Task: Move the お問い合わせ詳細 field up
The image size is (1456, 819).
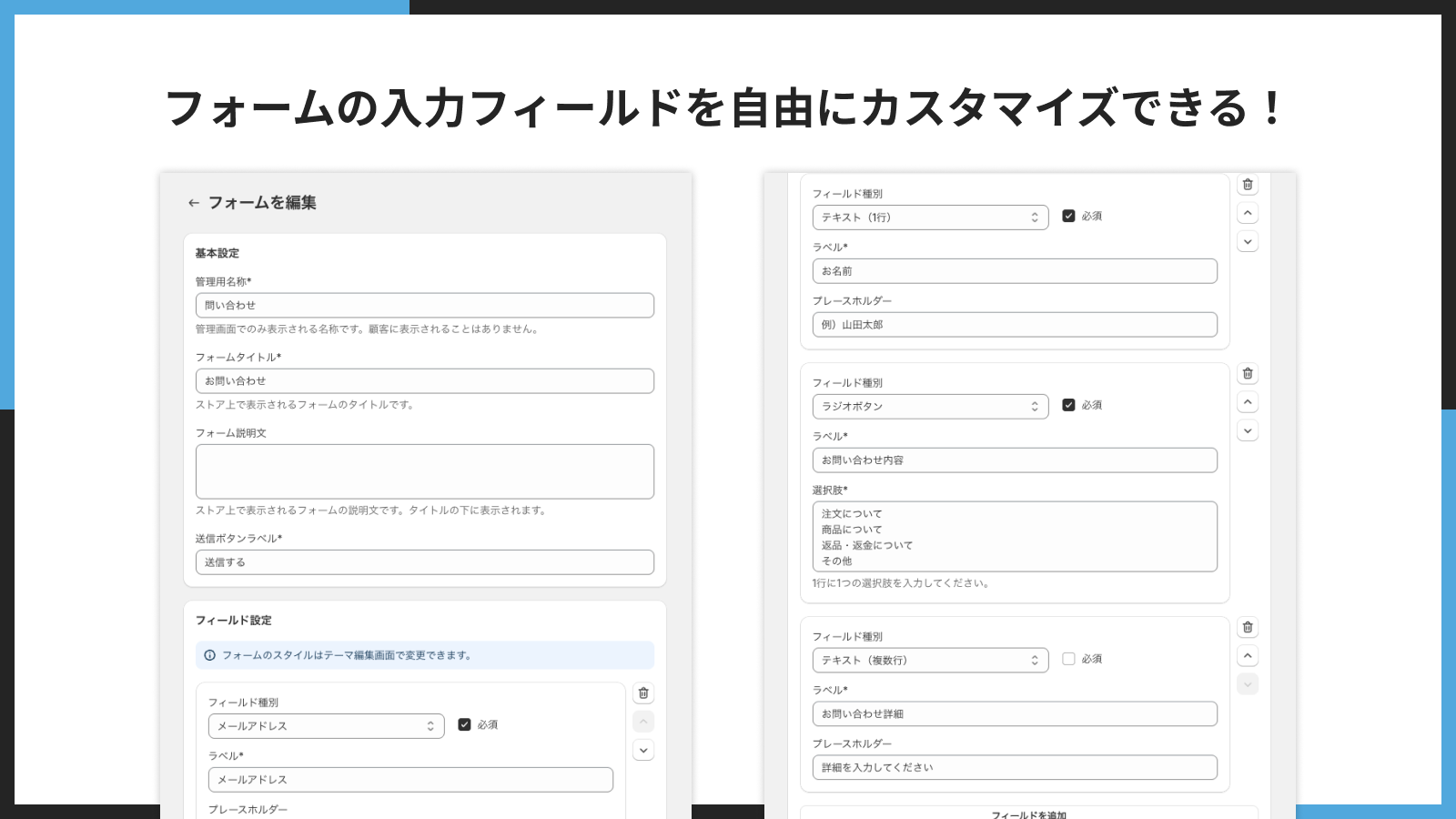Action: point(1248,656)
